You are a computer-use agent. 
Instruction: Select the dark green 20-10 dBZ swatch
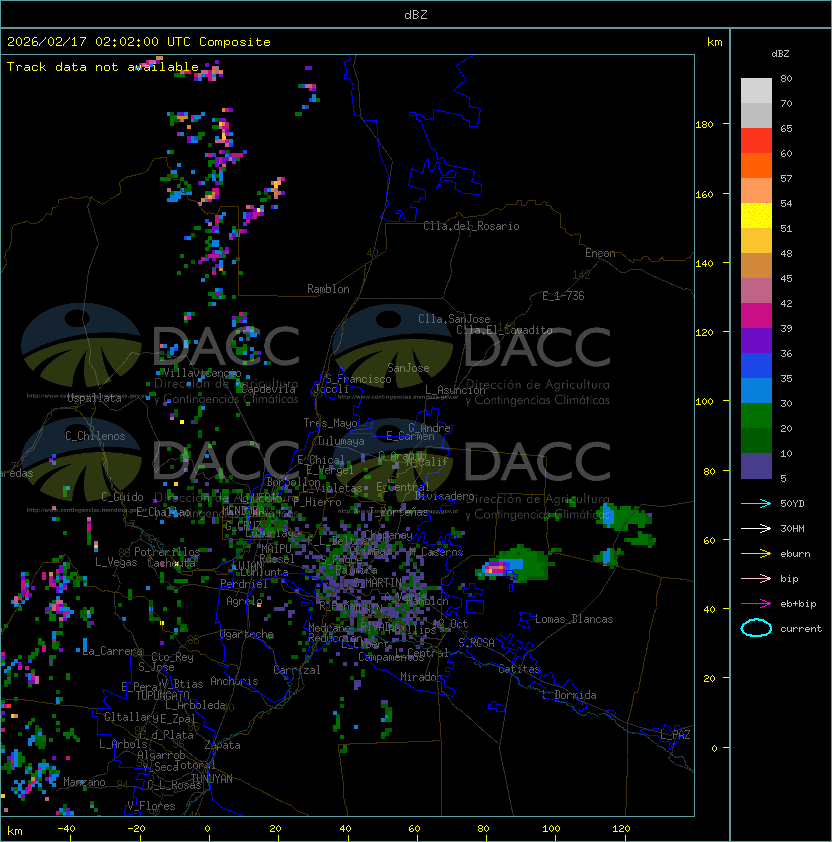click(x=756, y=440)
